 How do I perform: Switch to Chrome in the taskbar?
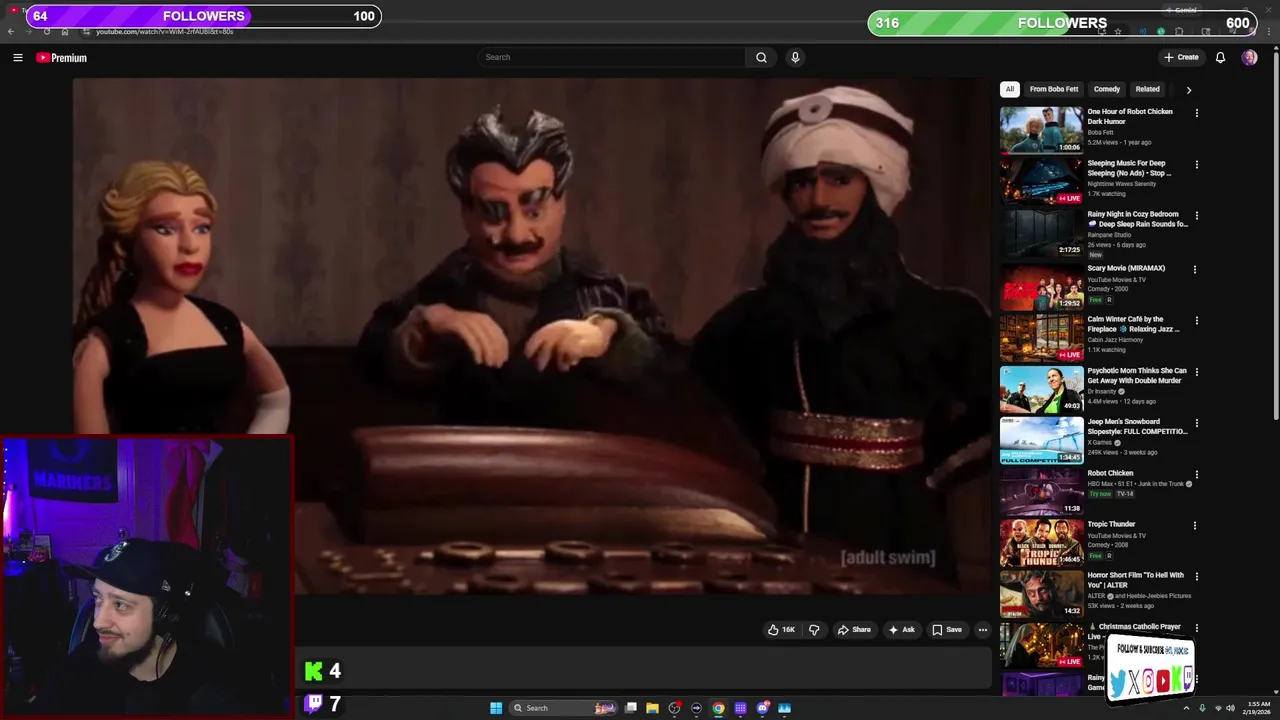[718, 708]
